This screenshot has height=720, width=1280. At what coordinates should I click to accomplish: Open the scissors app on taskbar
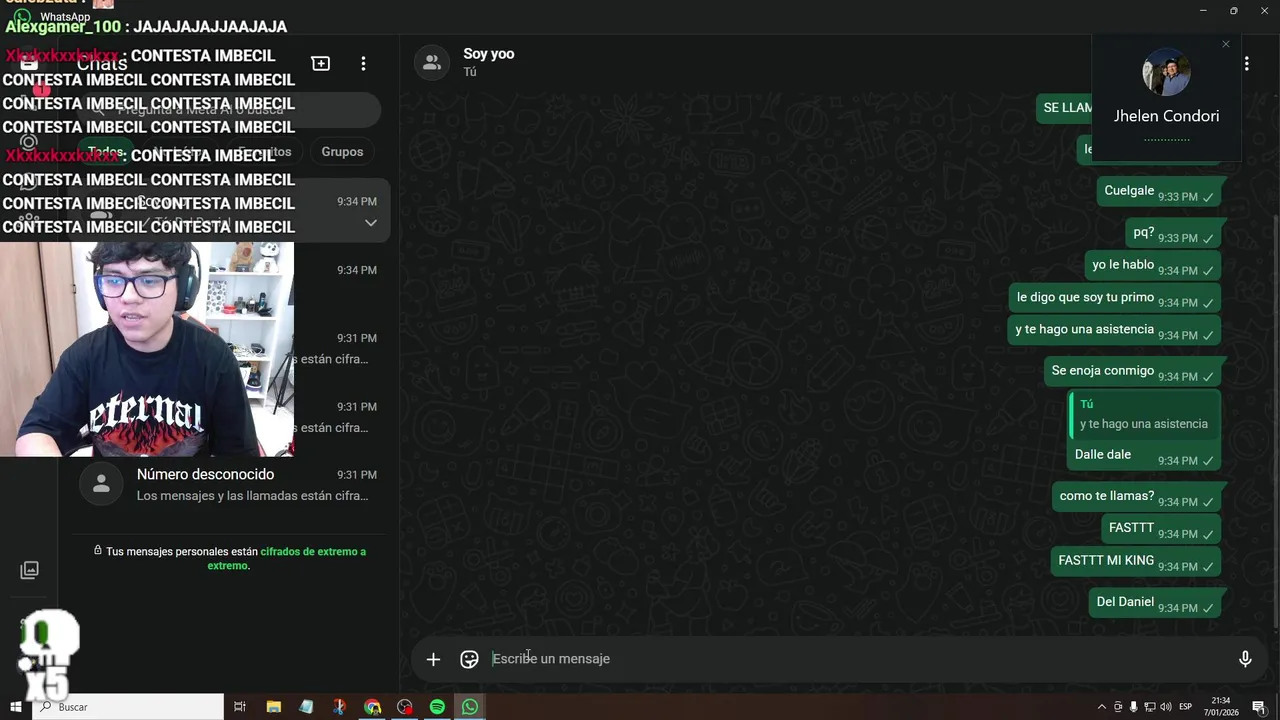pyautogui.click(x=339, y=707)
